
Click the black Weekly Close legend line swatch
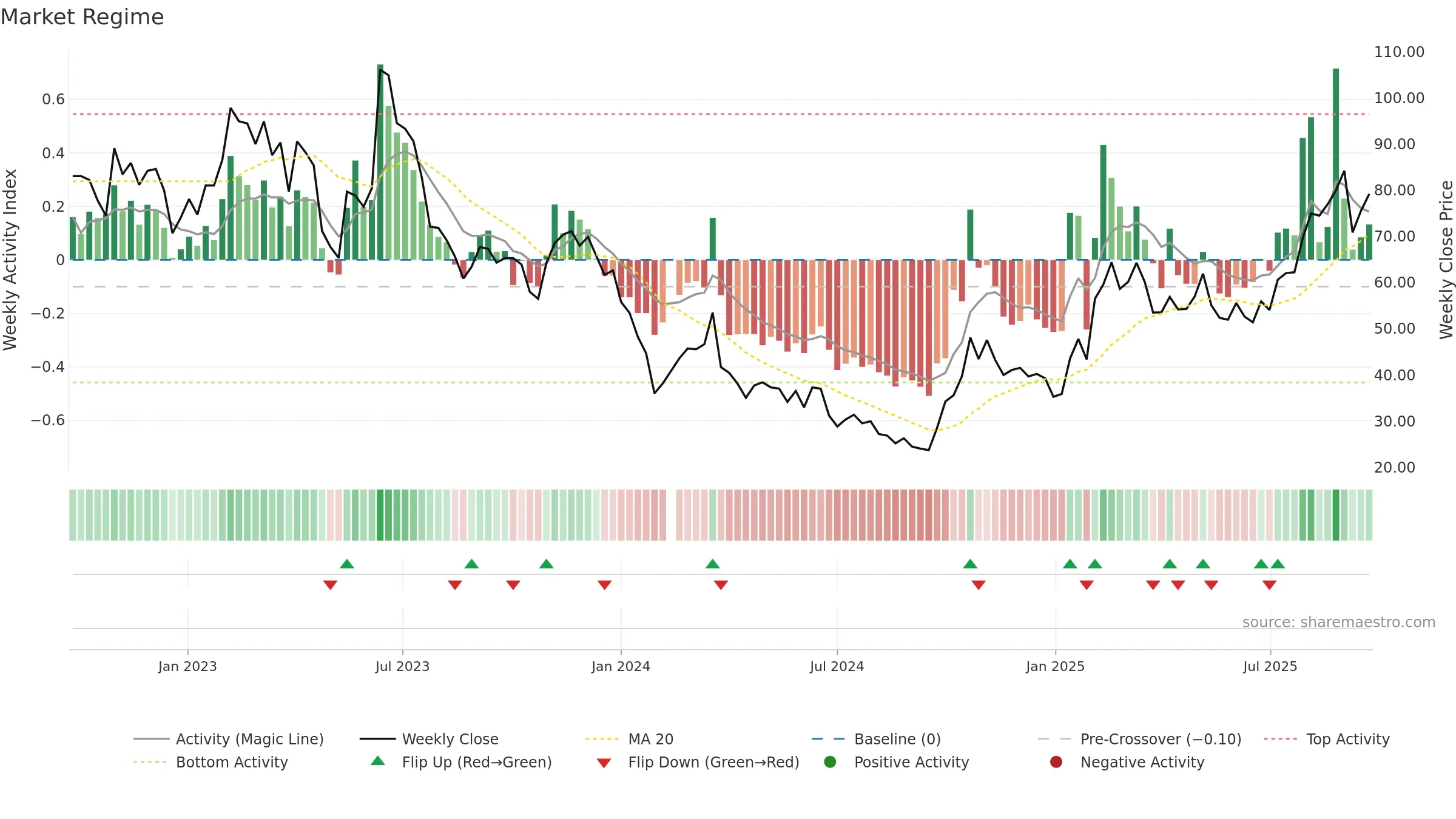(377, 739)
